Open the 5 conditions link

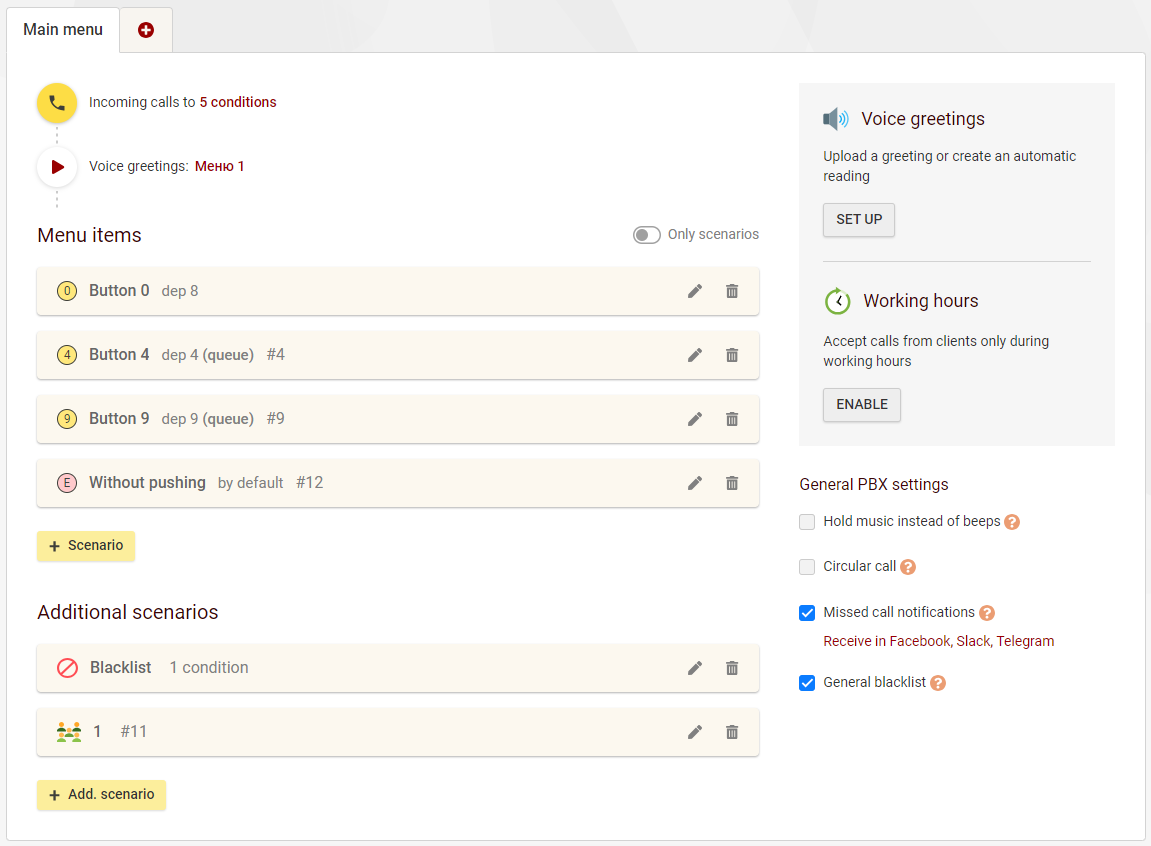[238, 102]
